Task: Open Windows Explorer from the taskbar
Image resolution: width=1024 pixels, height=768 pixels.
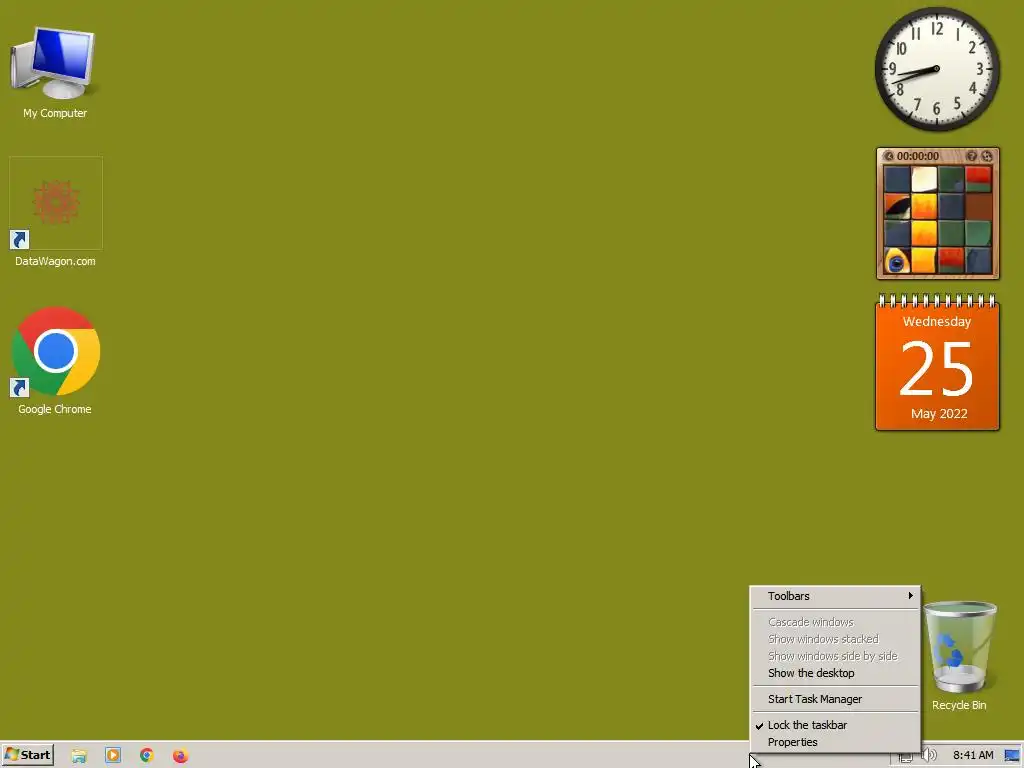Action: click(x=79, y=756)
